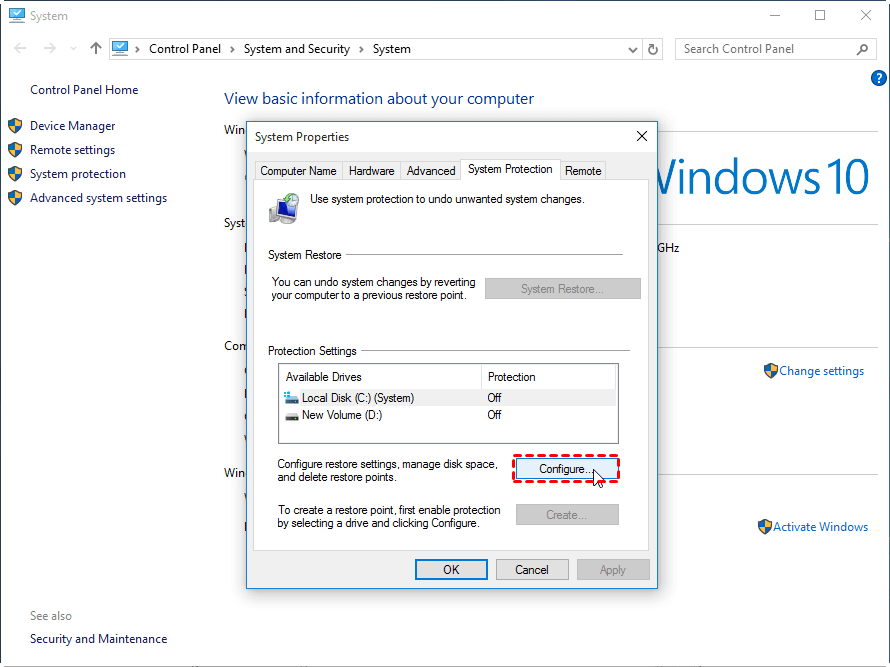Viewport: 890px width, 667px height.
Task: Maximize the System window
Action: click(820, 15)
